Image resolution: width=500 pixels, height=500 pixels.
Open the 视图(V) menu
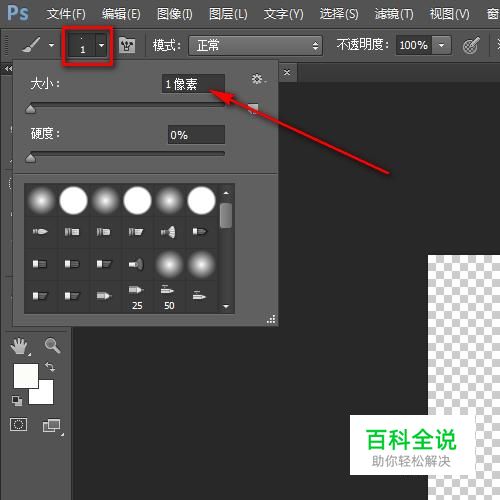tap(449, 14)
